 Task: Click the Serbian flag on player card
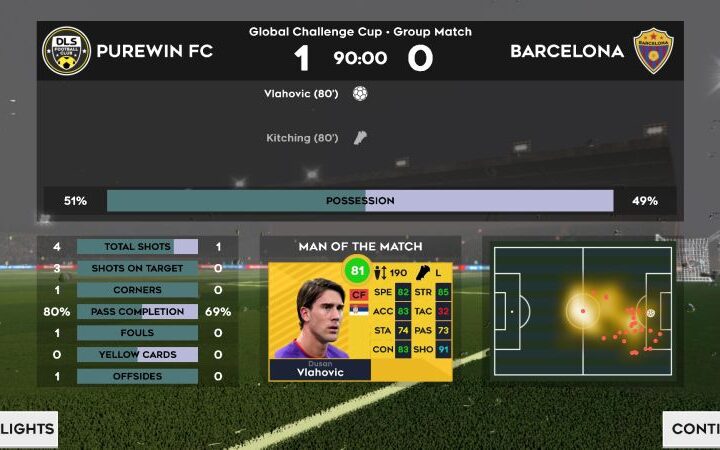[359, 309]
